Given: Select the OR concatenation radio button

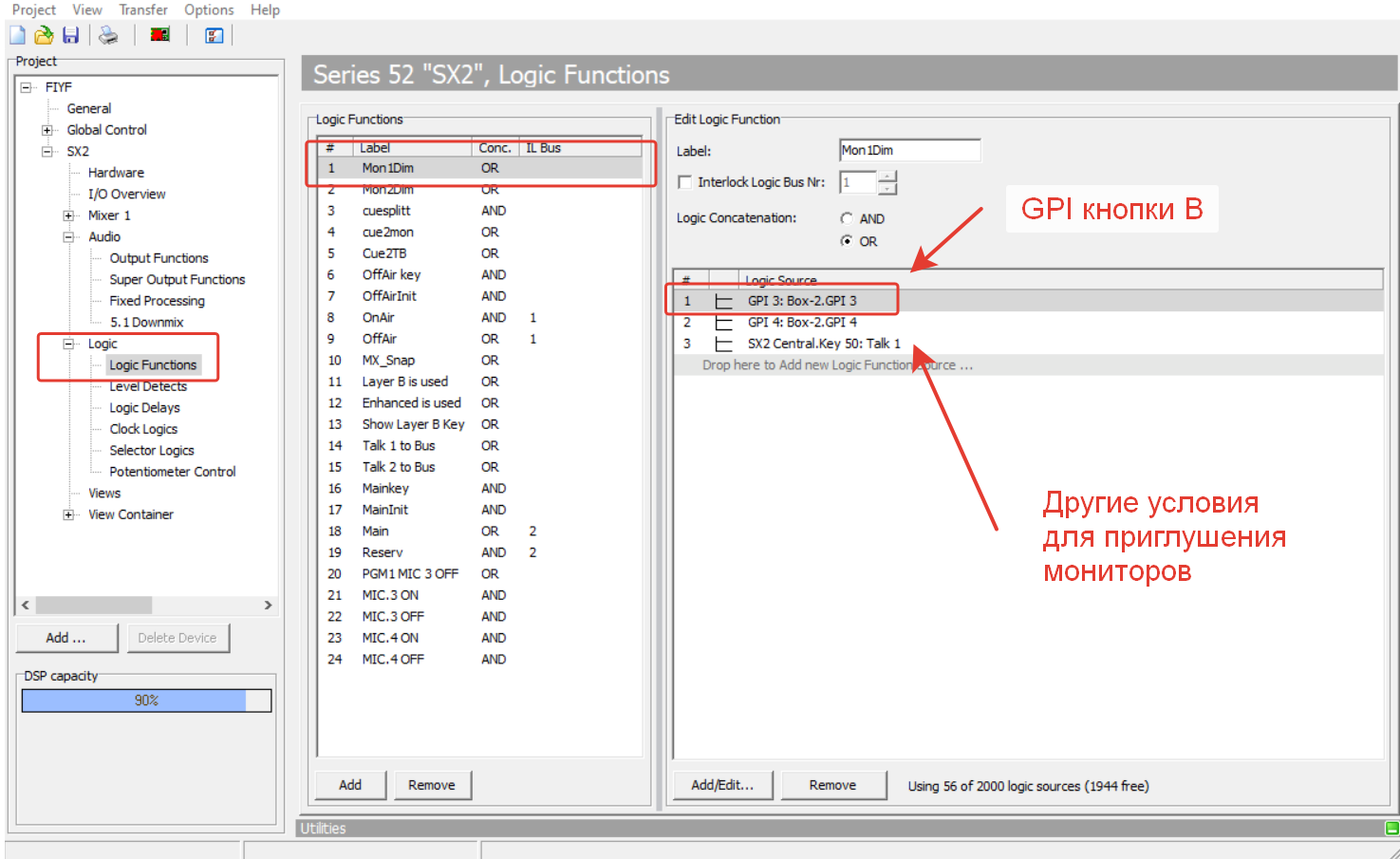Looking at the screenshot, I should click(847, 241).
